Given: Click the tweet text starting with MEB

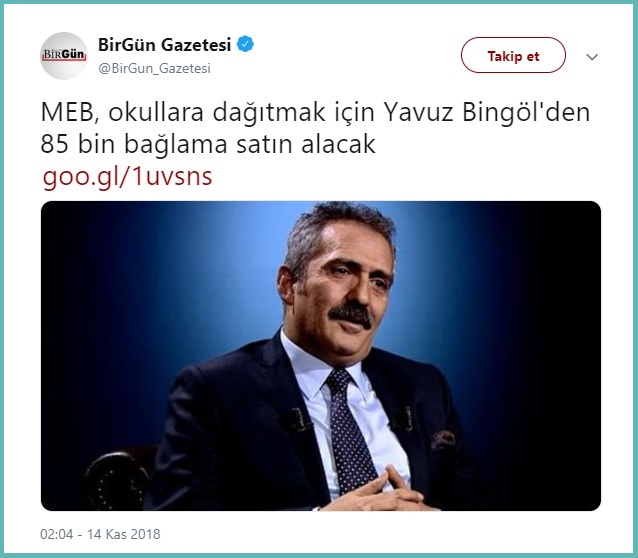Looking at the screenshot, I should pyautogui.click(x=315, y=127).
